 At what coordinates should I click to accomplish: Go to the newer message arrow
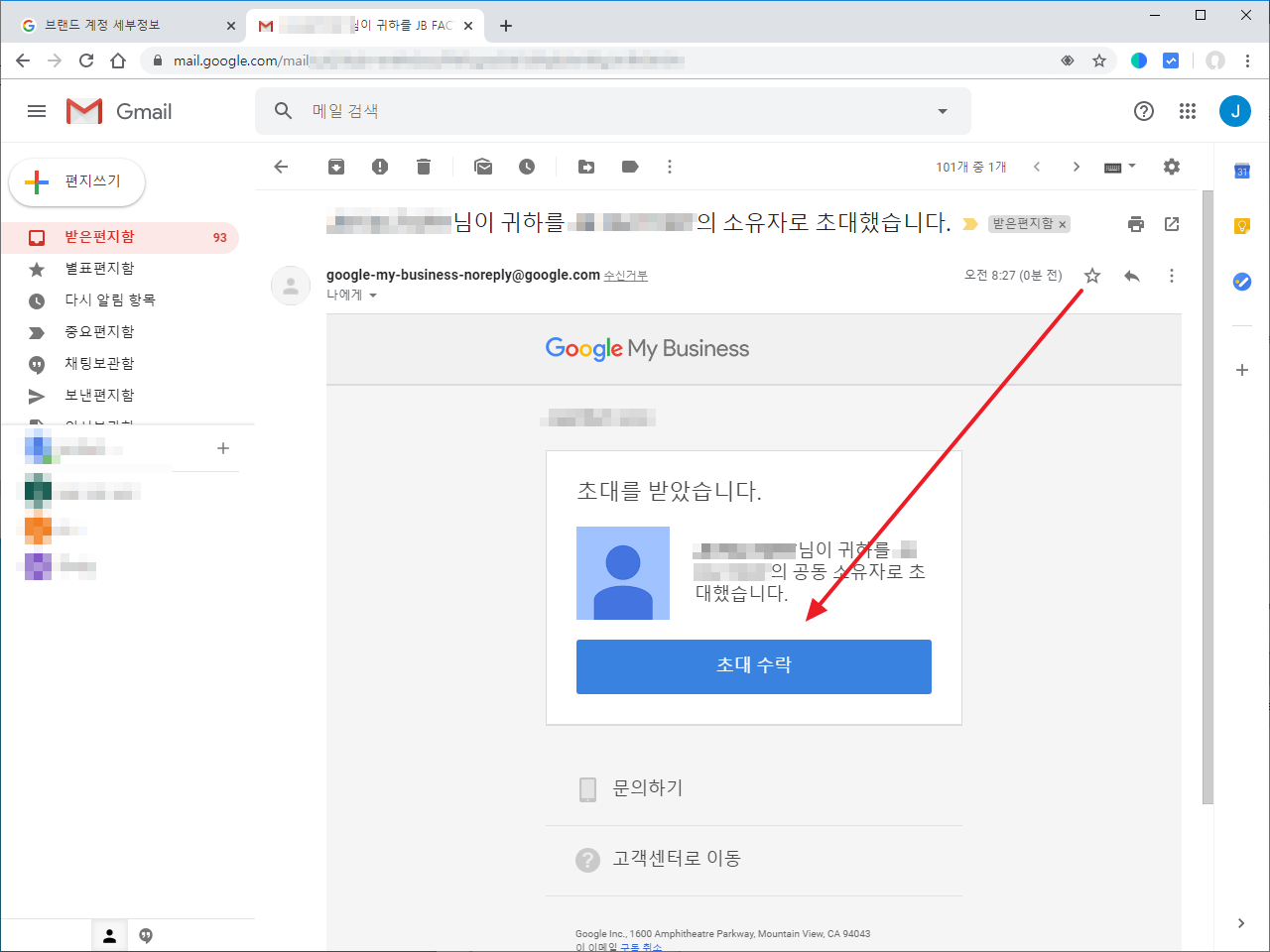coord(1037,167)
